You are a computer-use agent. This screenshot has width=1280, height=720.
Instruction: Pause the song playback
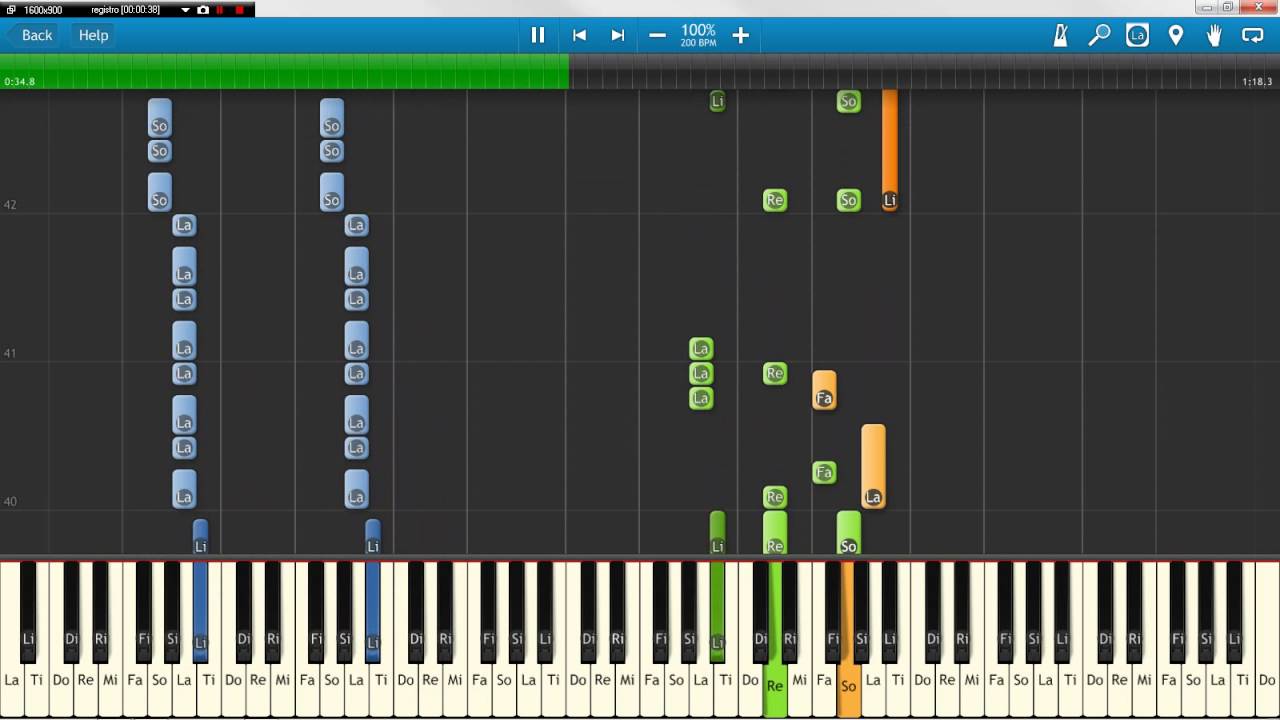tap(538, 35)
